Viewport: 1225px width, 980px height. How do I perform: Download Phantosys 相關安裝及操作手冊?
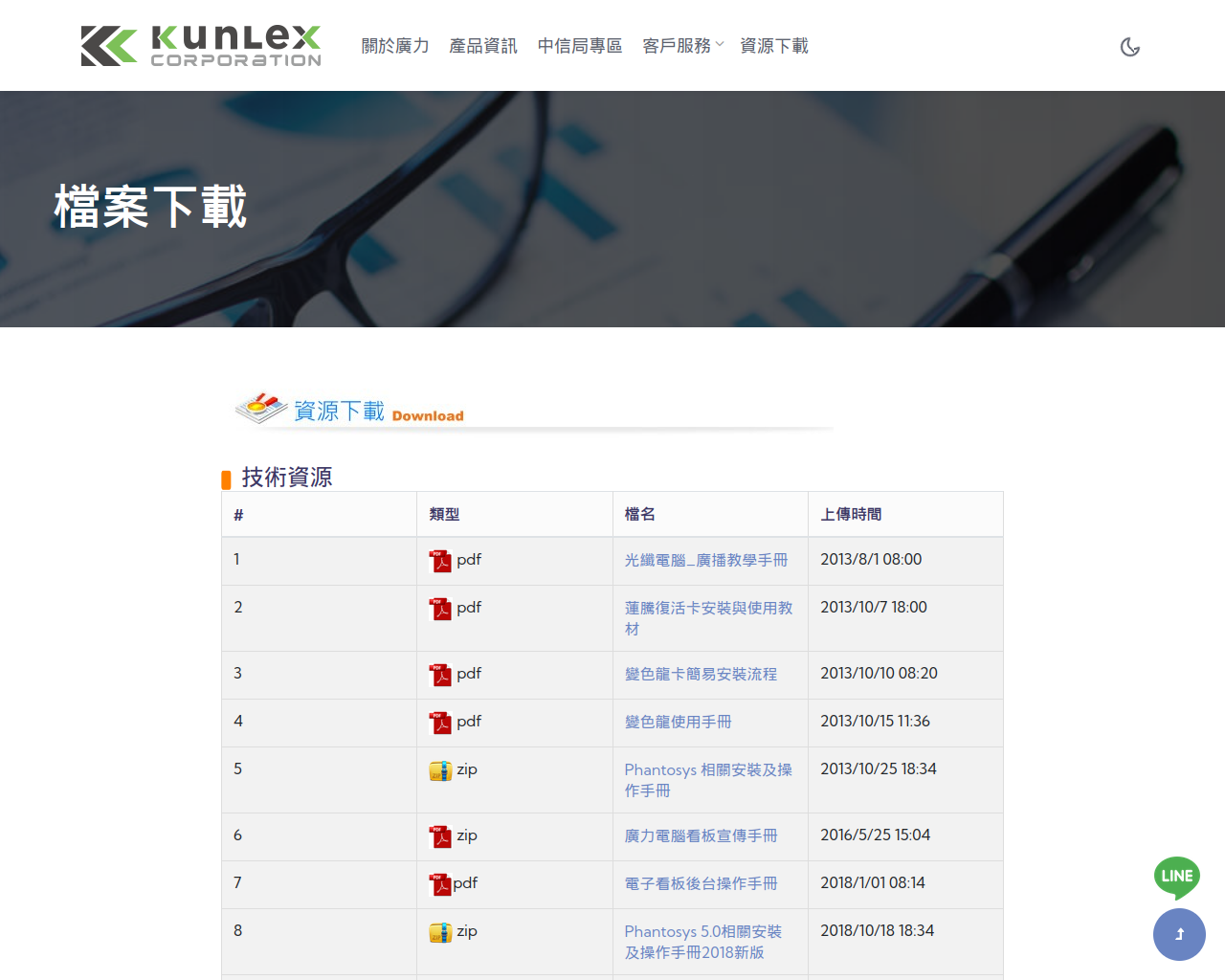708,780
